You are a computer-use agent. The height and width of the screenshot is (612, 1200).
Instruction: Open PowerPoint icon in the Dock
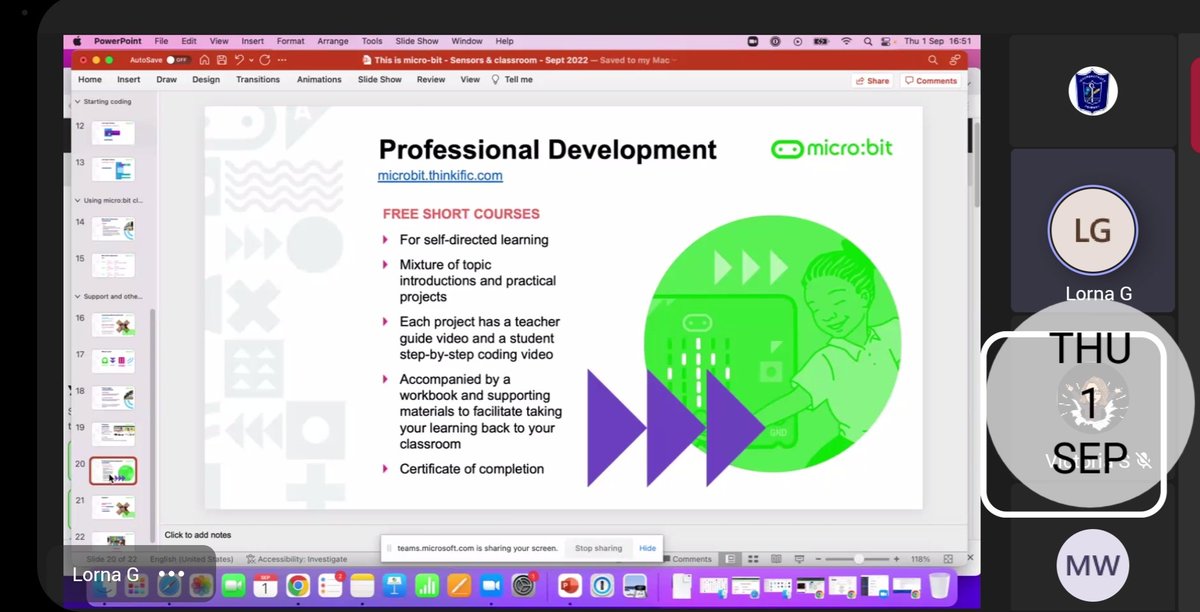570,586
